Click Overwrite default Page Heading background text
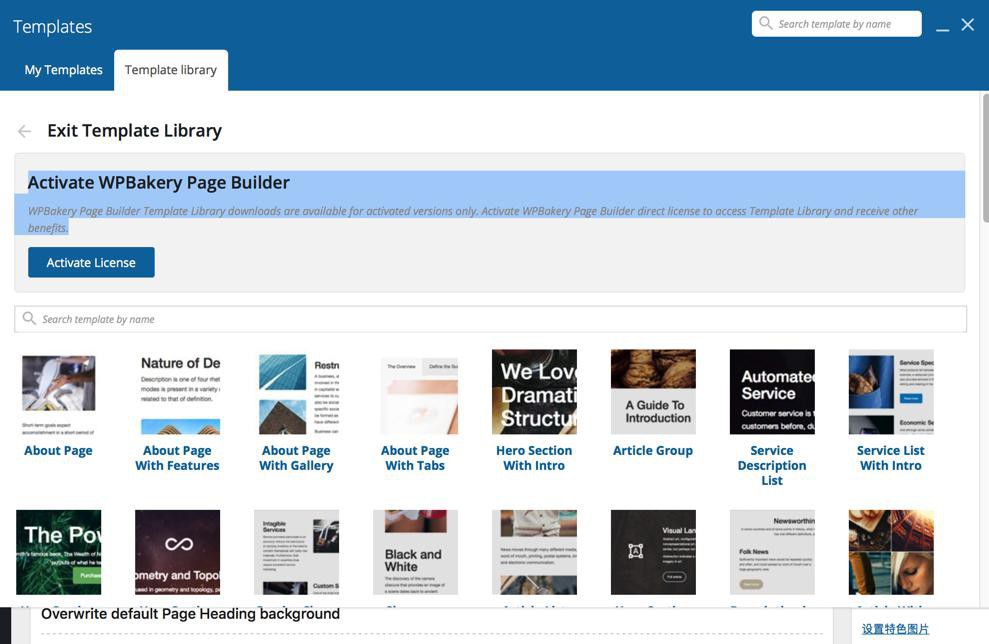989x644 pixels. point(190,614)
